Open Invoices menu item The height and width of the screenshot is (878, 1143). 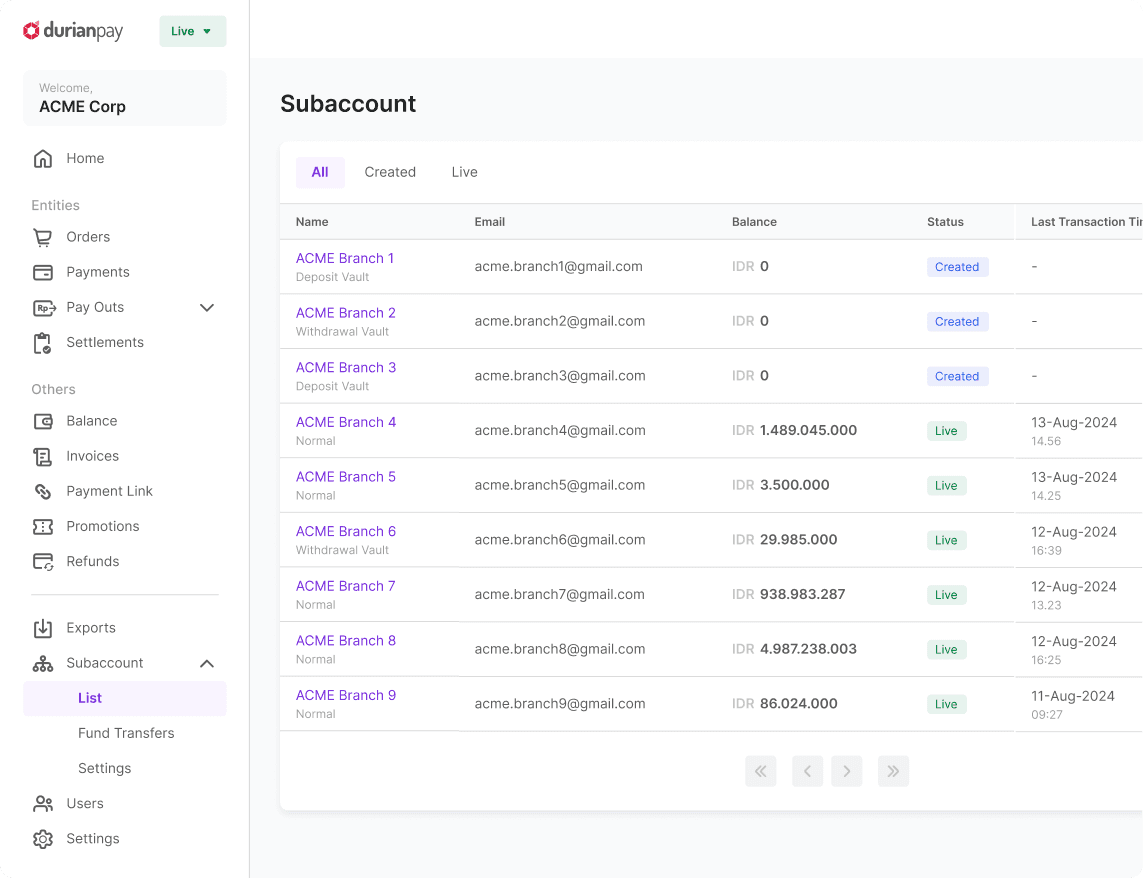[x=93, y=456]
